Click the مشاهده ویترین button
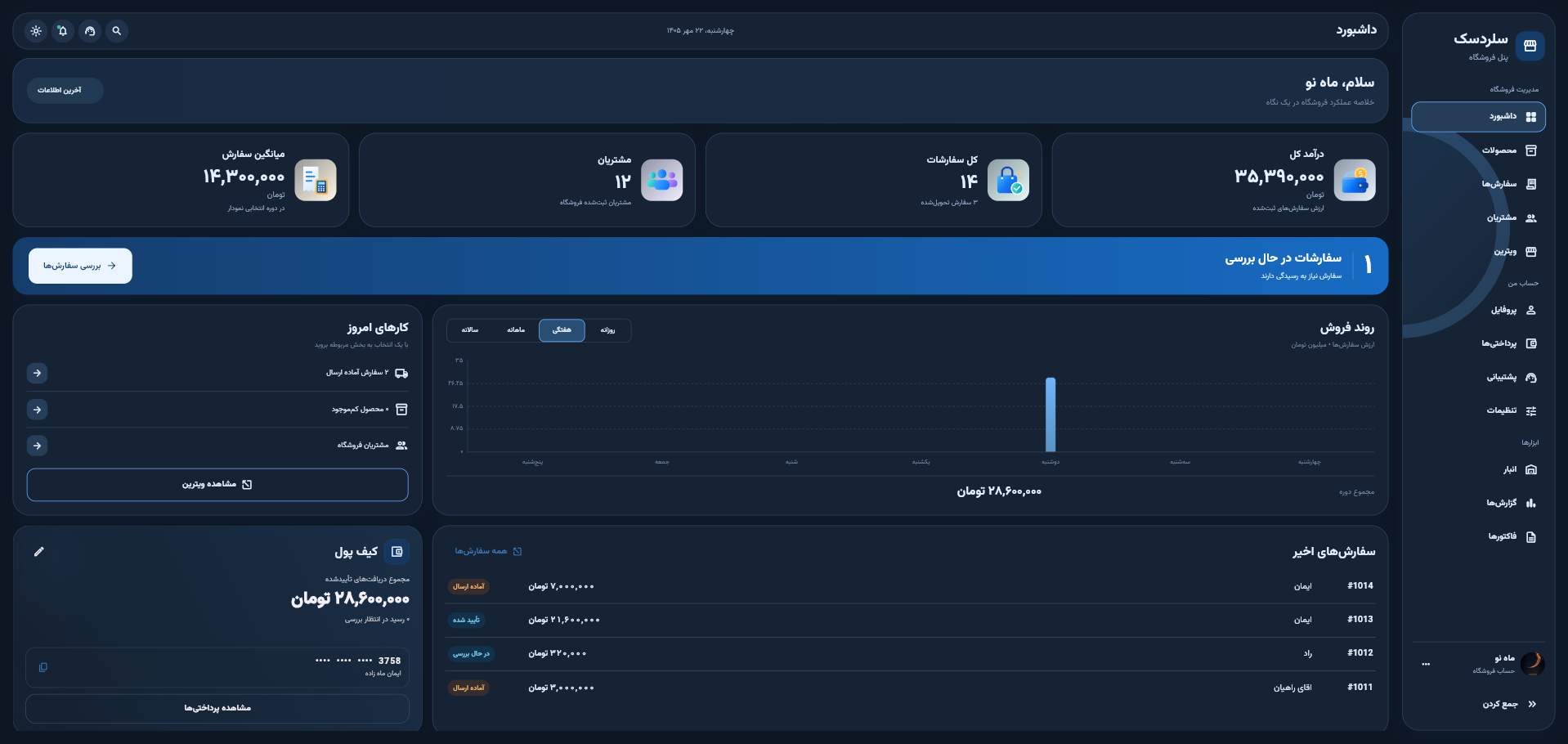 click(x=217, y=485)
